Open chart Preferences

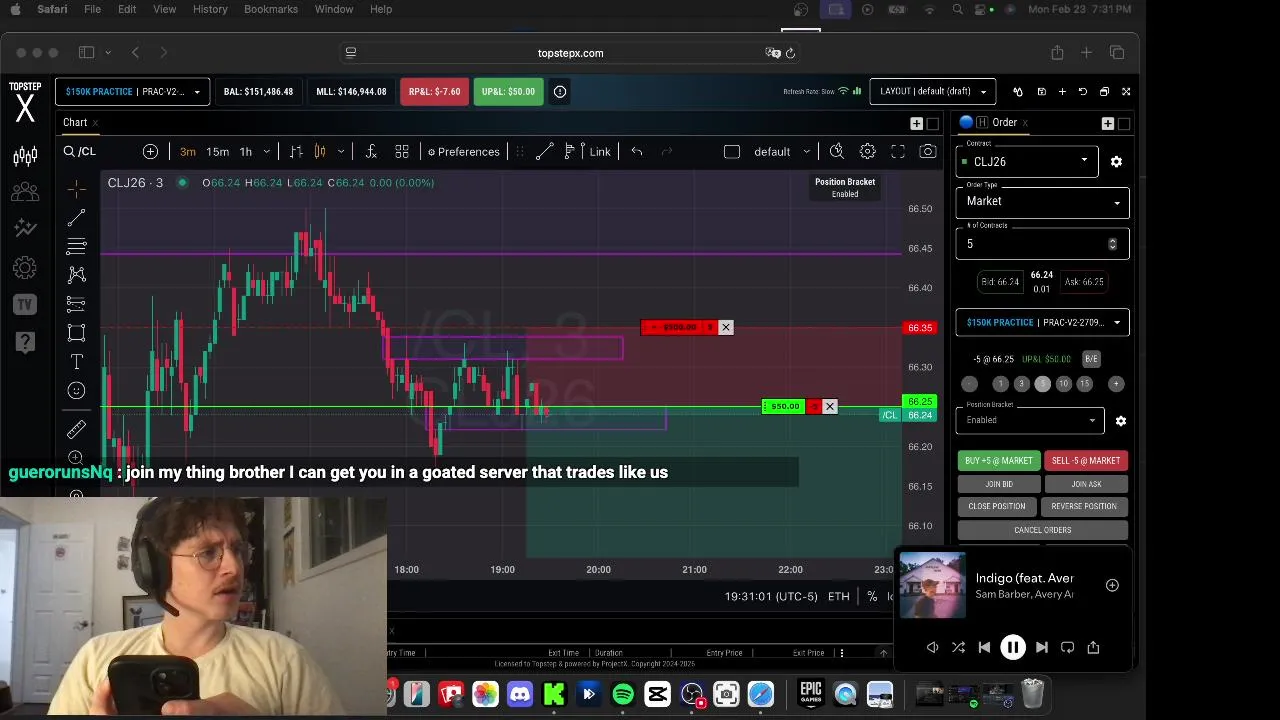pos(463,152)
